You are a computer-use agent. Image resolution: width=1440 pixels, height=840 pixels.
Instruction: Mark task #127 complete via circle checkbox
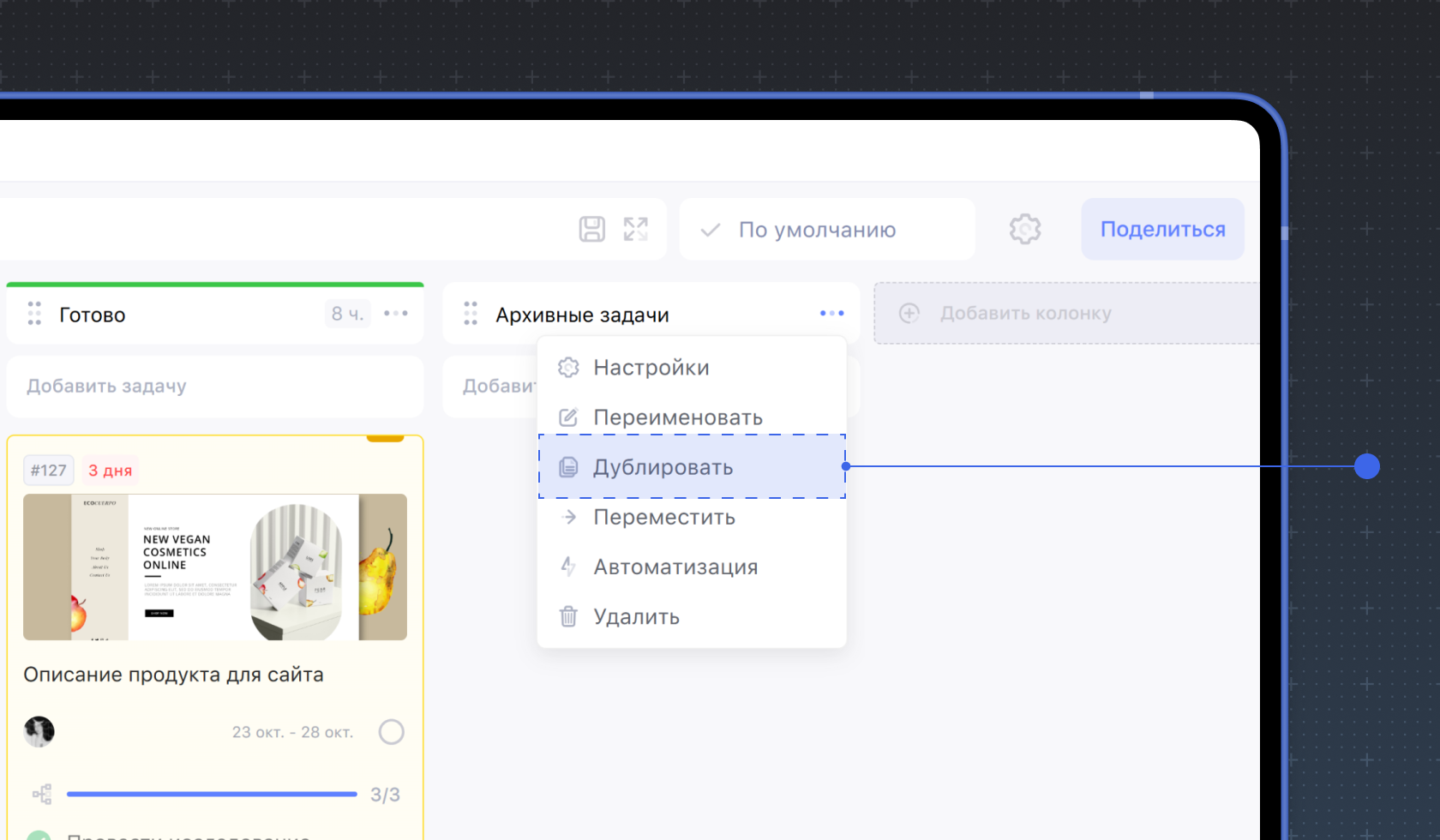tap(391, 732)
